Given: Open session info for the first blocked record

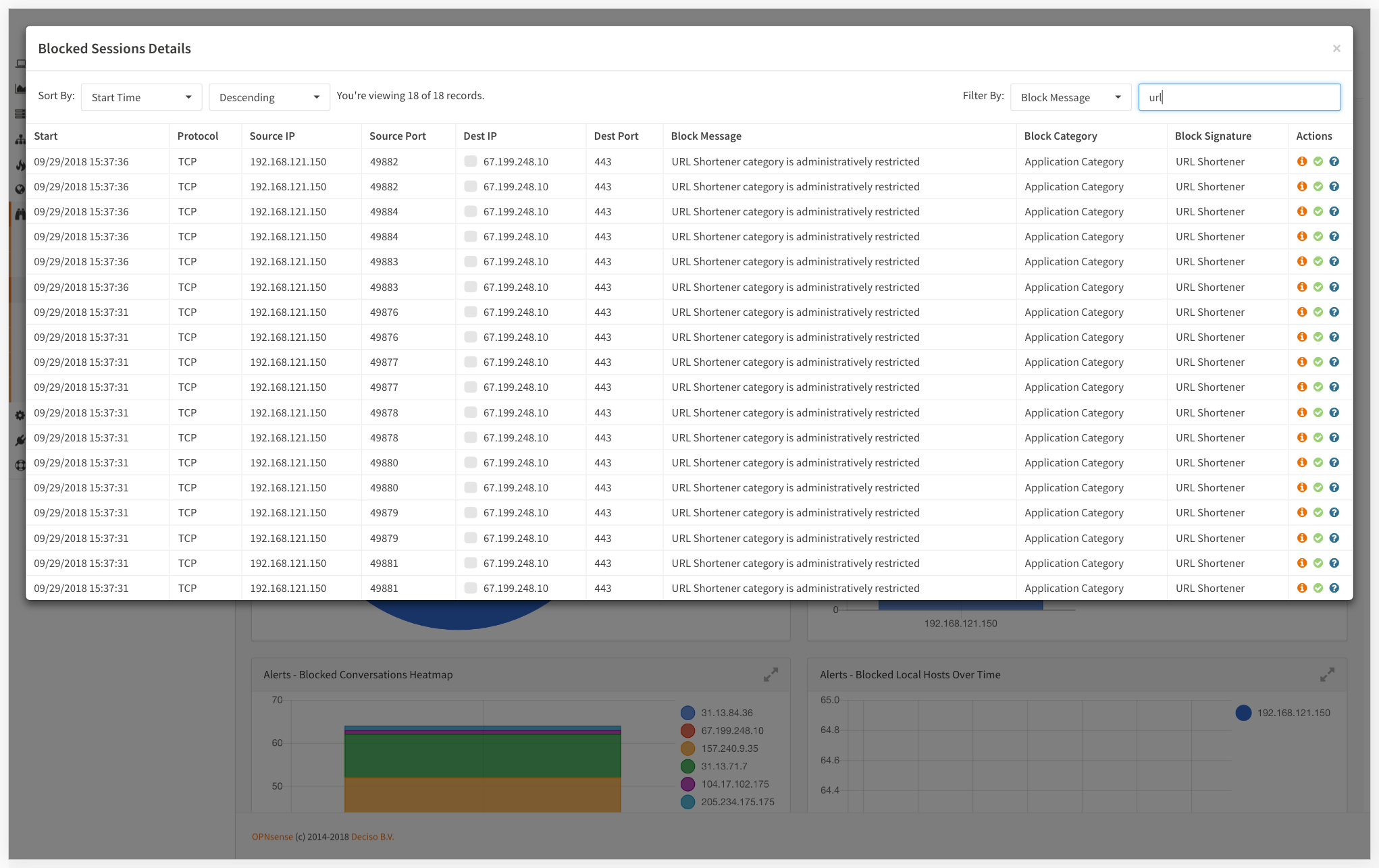Looking at the screenshot, I should [1302, 161].
